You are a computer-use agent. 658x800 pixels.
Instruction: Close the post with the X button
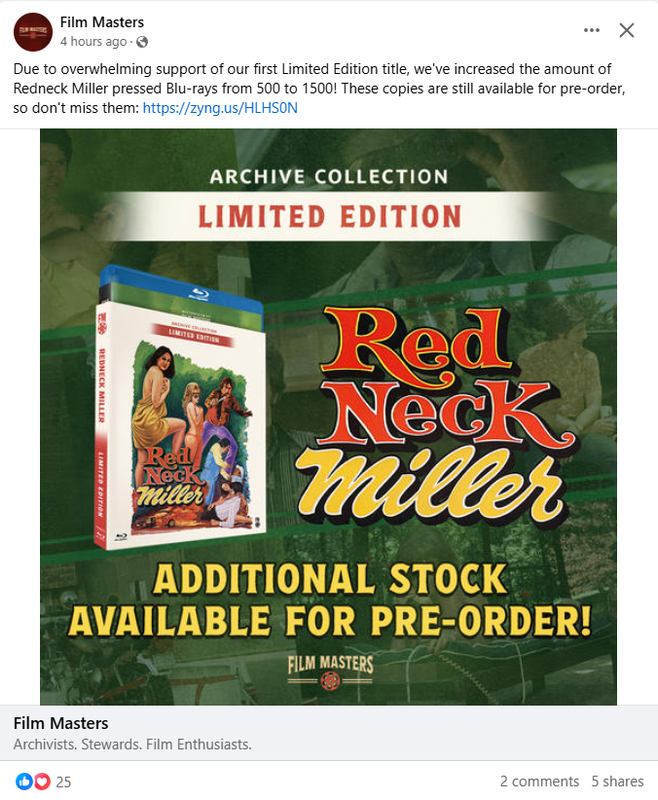coord(626,30)
